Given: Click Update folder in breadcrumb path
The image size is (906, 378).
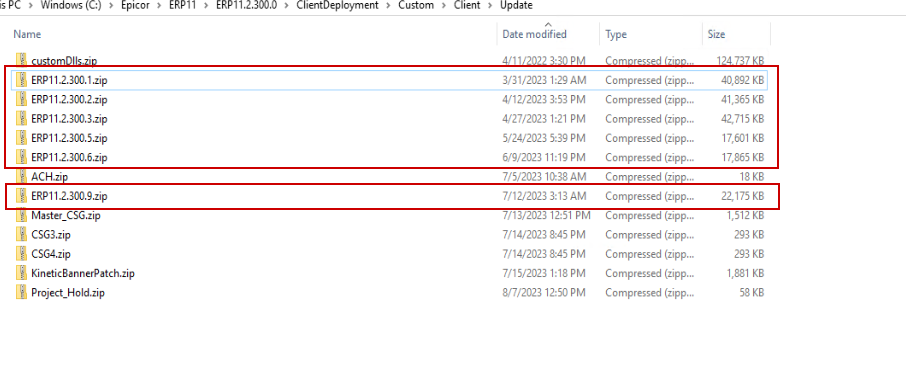Looking at the screenshot, I should pos(517,5).
